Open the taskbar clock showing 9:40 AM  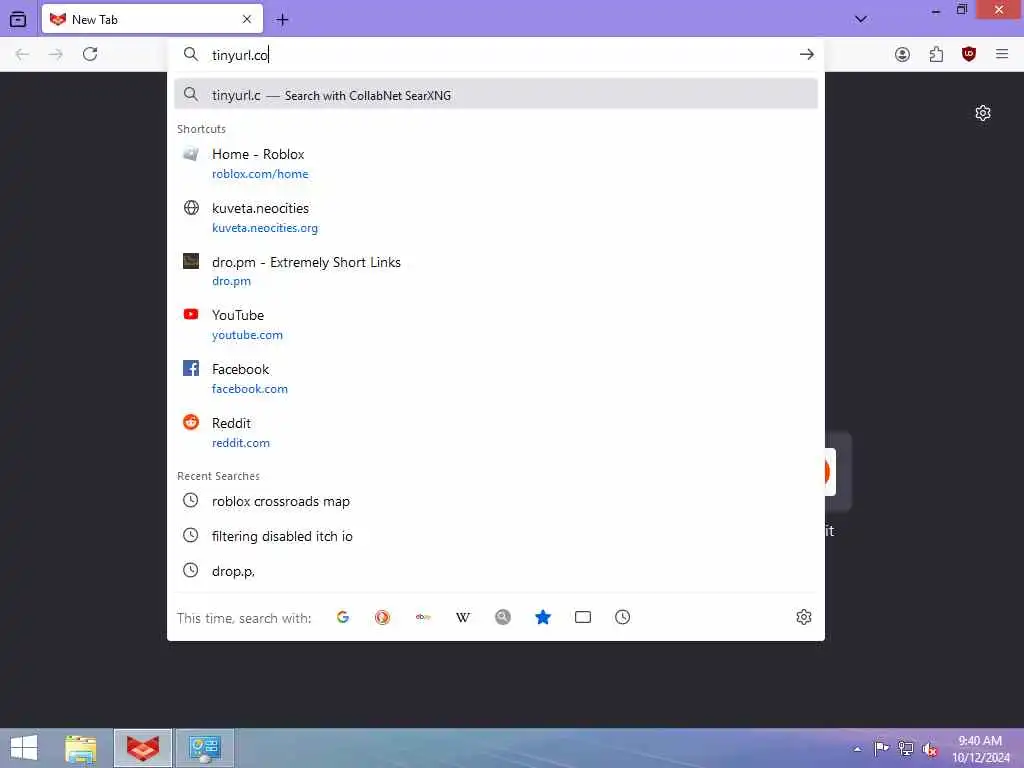[980, 749]
